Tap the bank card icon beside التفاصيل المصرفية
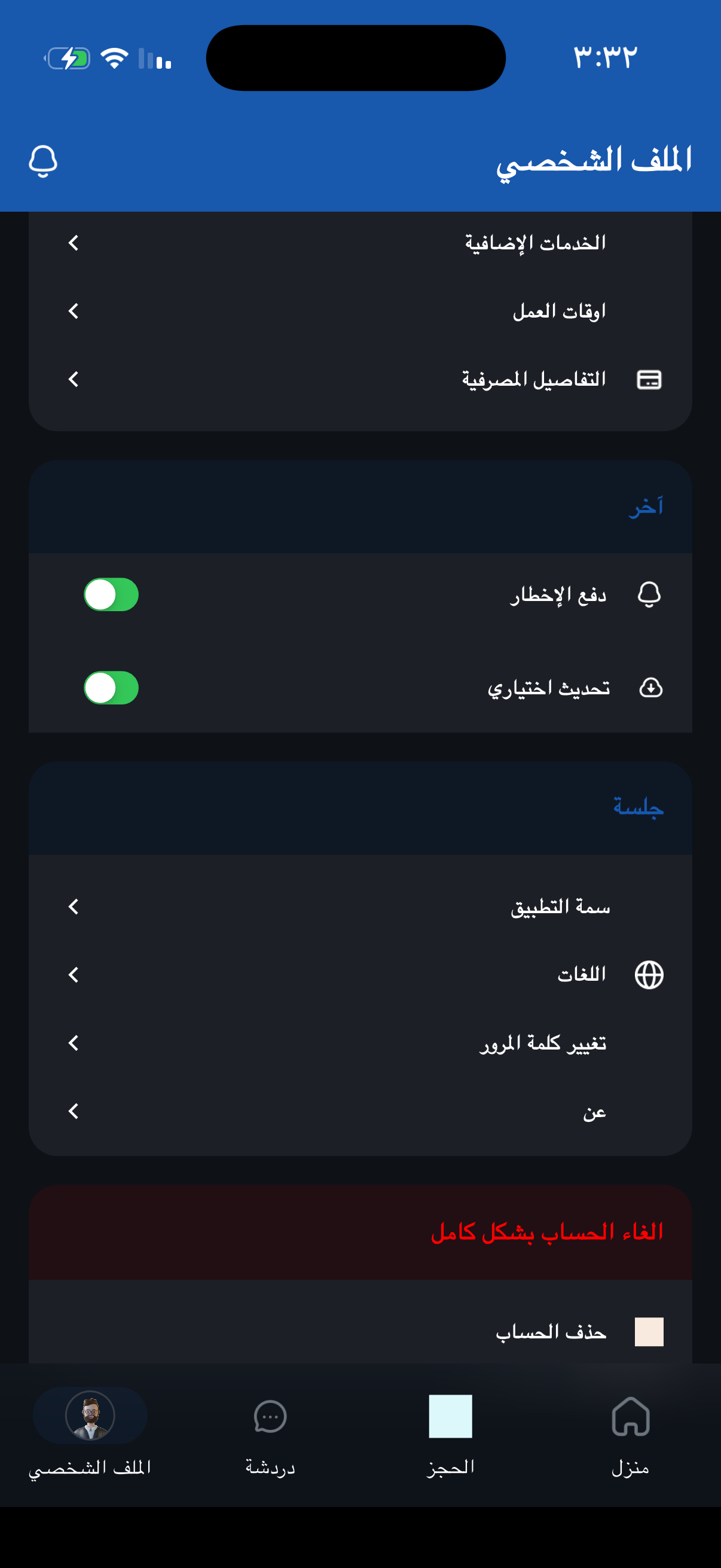The height and width of the screenshot is (1568, 721). coord(649,379)
